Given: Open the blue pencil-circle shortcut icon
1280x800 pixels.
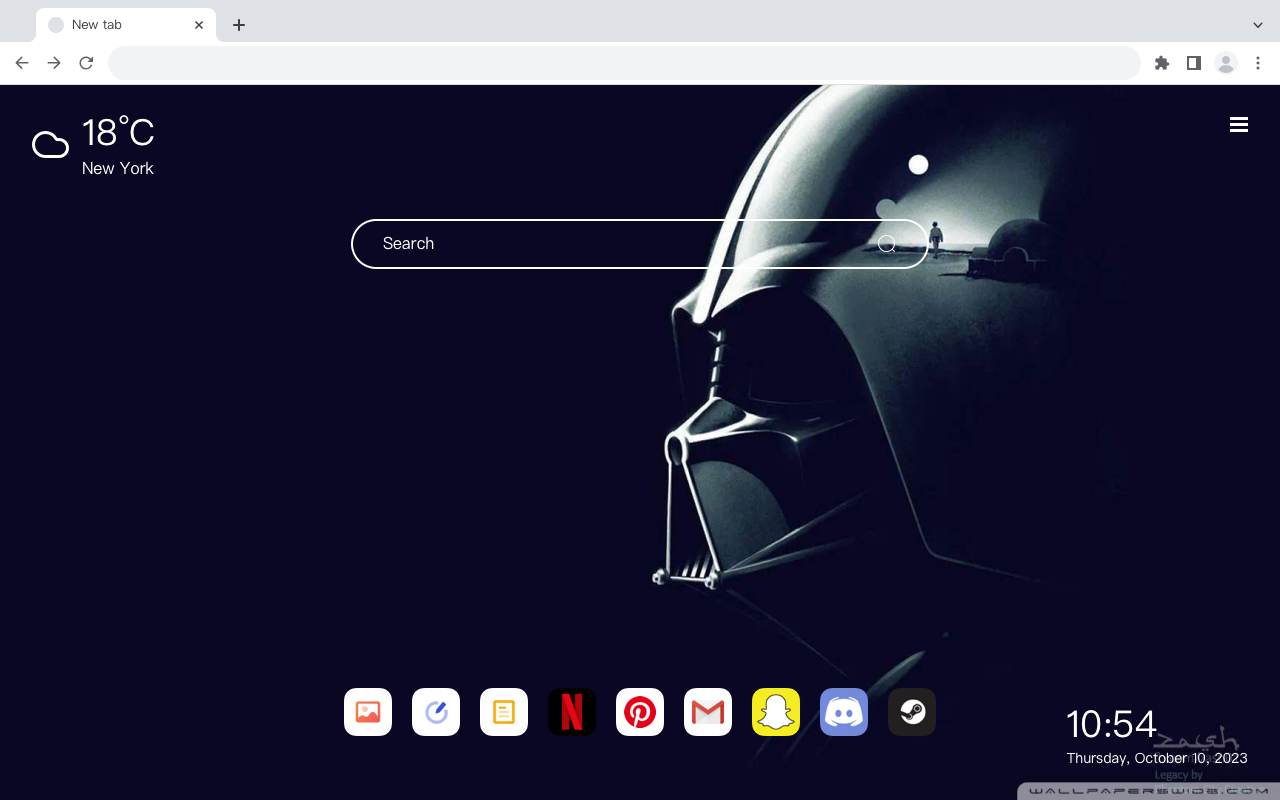Looking at the screenshot, I should point(436,712).
